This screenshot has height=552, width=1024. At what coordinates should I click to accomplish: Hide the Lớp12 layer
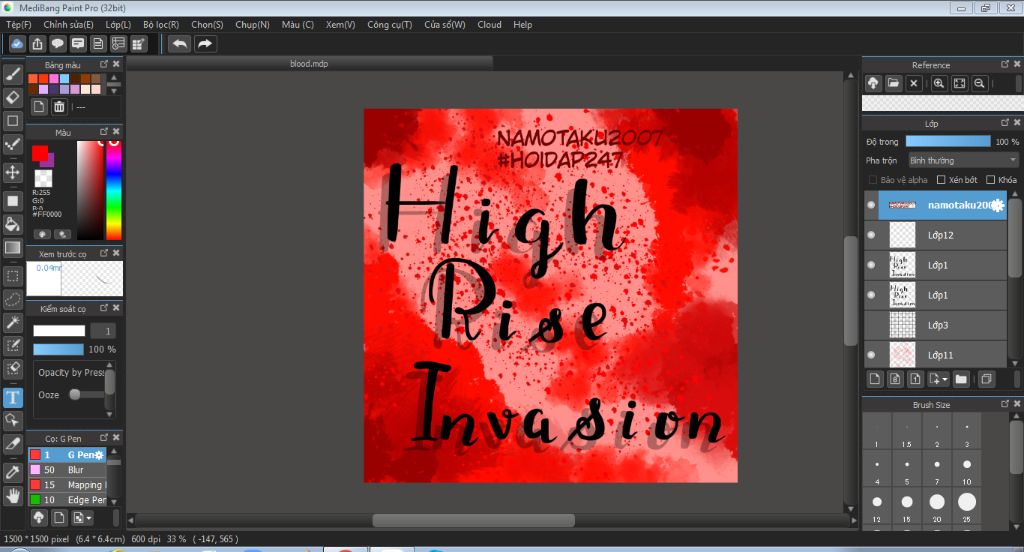(871, 235)
